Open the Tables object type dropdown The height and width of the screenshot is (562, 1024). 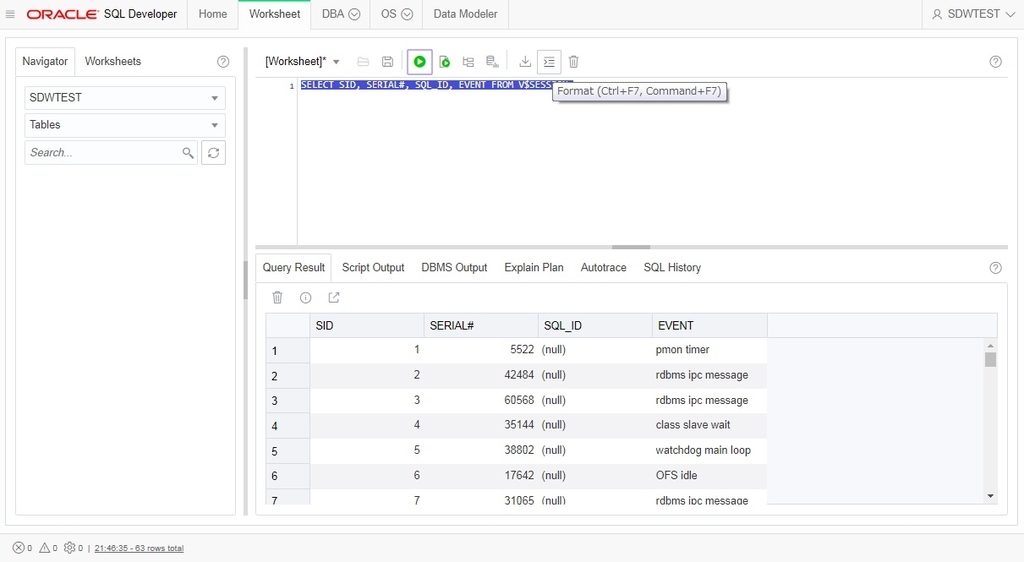pos(125,125)
